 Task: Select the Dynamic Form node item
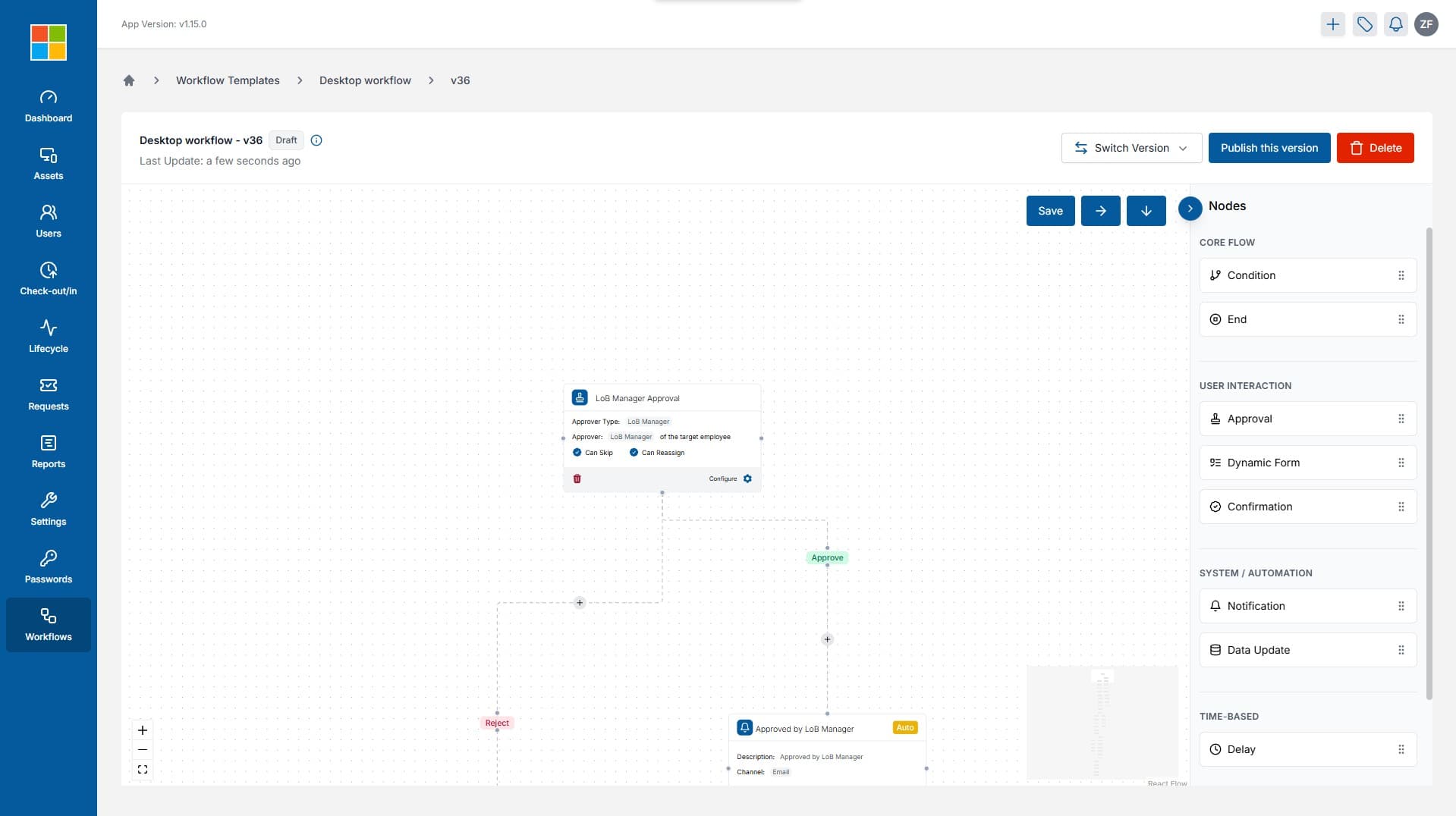pyautogui.click(x=1308, y=463)
